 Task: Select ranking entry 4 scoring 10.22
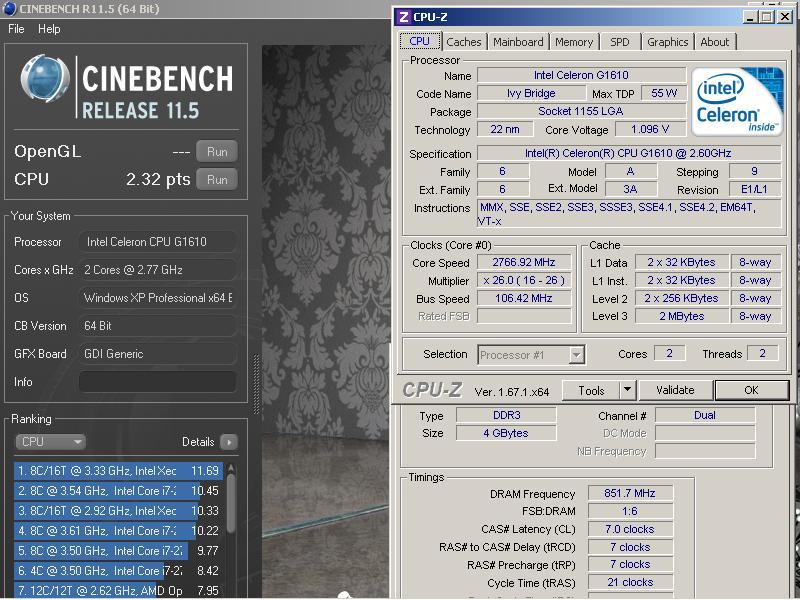(118, 531)
